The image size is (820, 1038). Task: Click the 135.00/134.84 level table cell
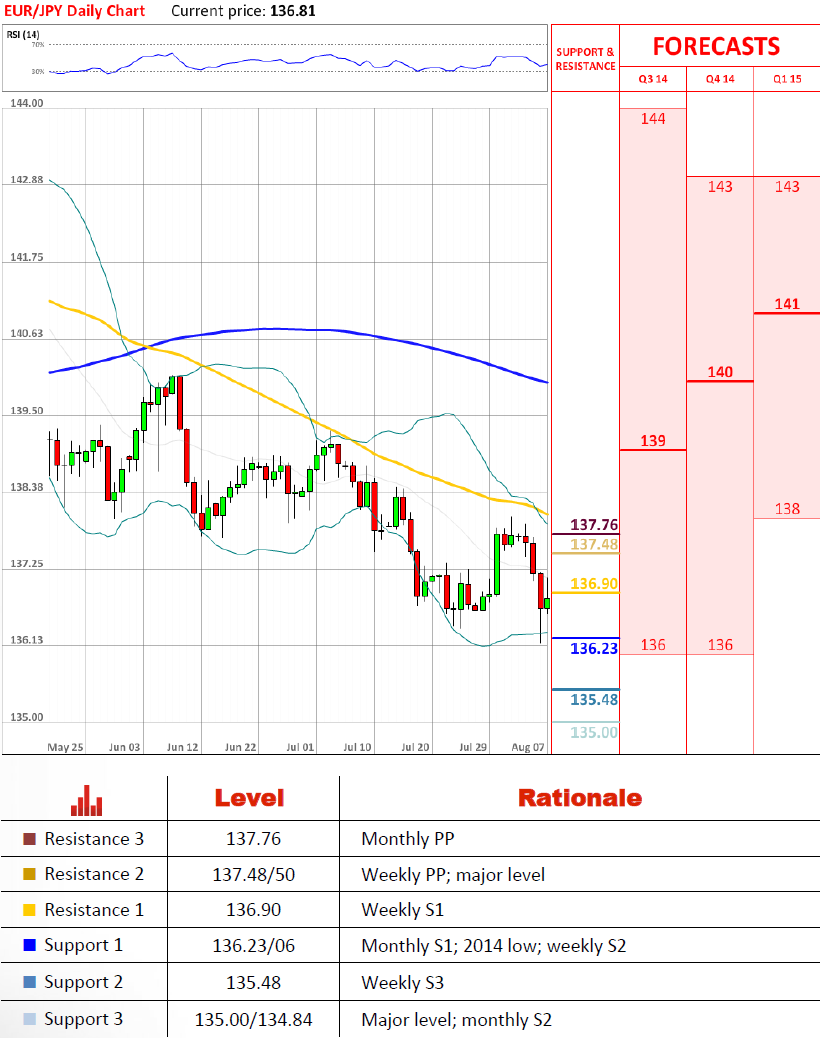pyautogui.click(x=253, y=1019)
